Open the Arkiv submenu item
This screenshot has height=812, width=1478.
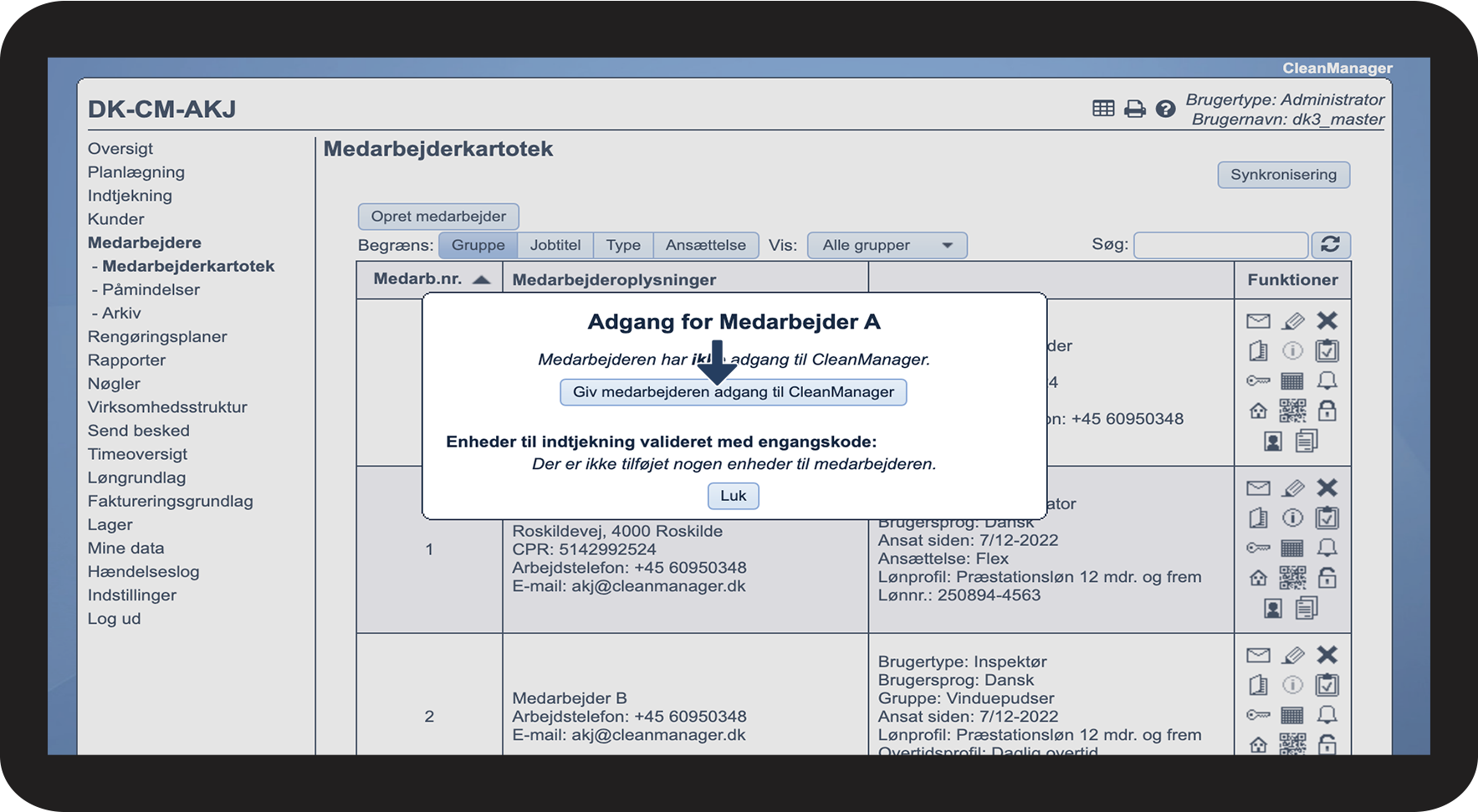pos(121,313)
